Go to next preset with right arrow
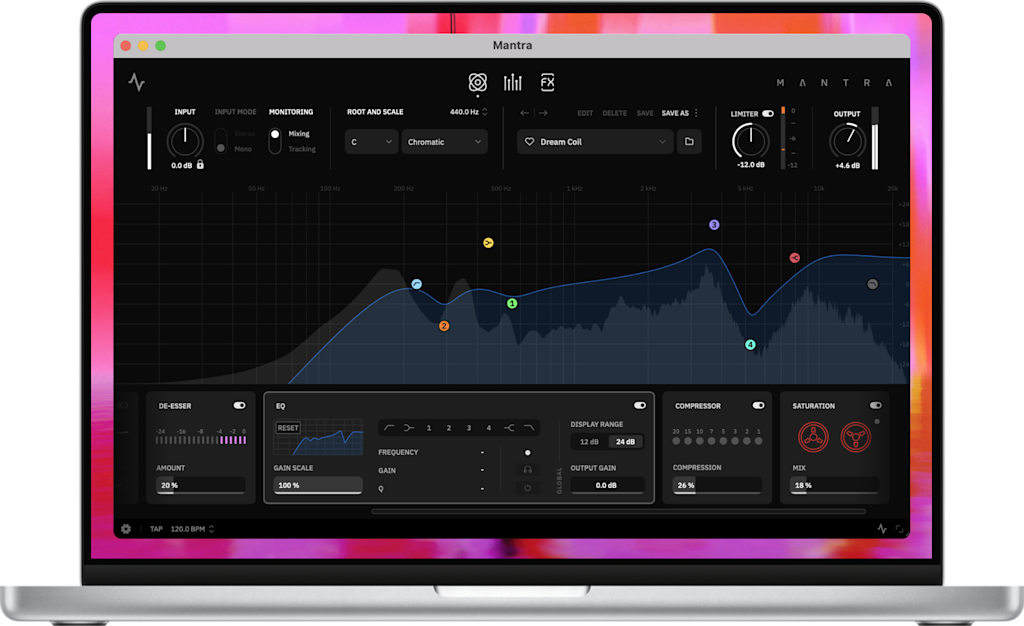 coord(543,113)
